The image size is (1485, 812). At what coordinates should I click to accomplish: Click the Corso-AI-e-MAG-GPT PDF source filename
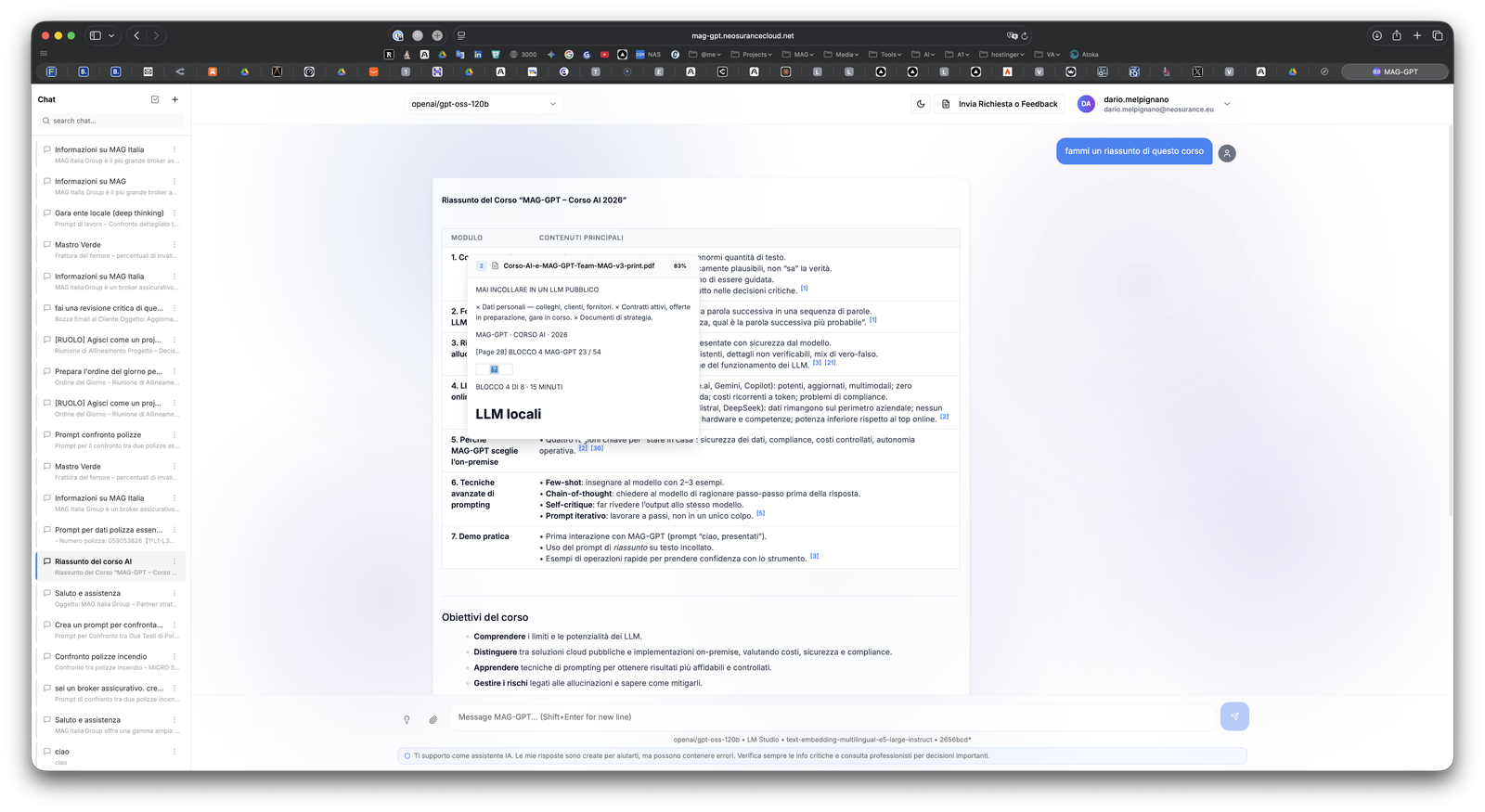click(x=578, y=265)
